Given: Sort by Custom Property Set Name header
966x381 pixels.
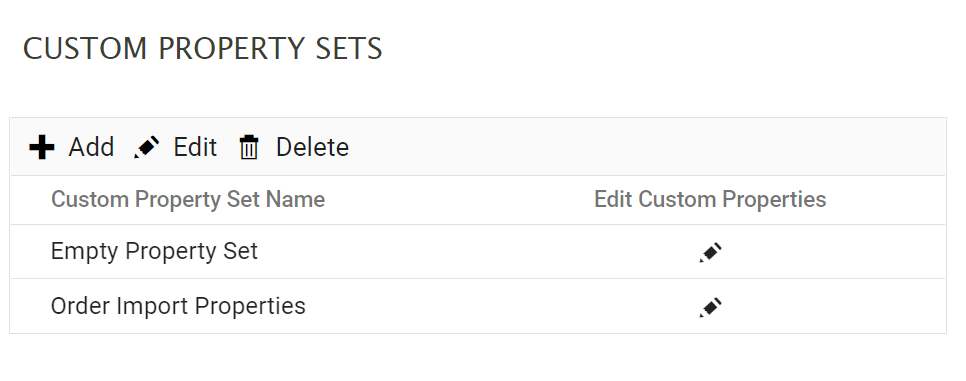Looking at the screenshot, I should click(188, 199).
